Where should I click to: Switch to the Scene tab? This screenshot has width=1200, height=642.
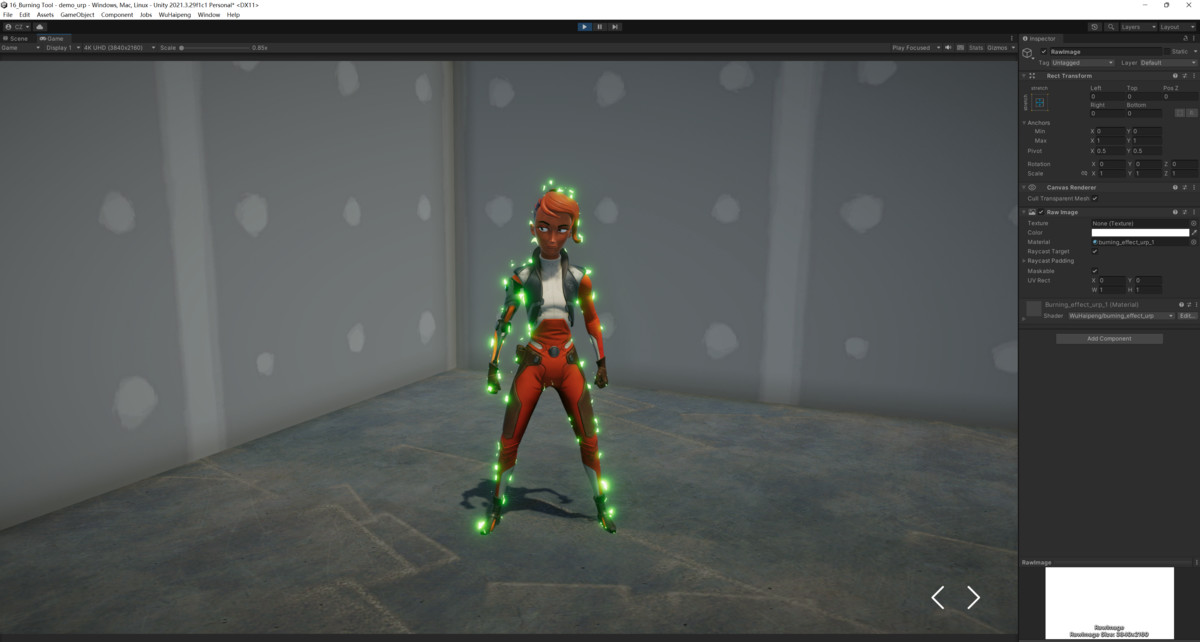point(18,38)
